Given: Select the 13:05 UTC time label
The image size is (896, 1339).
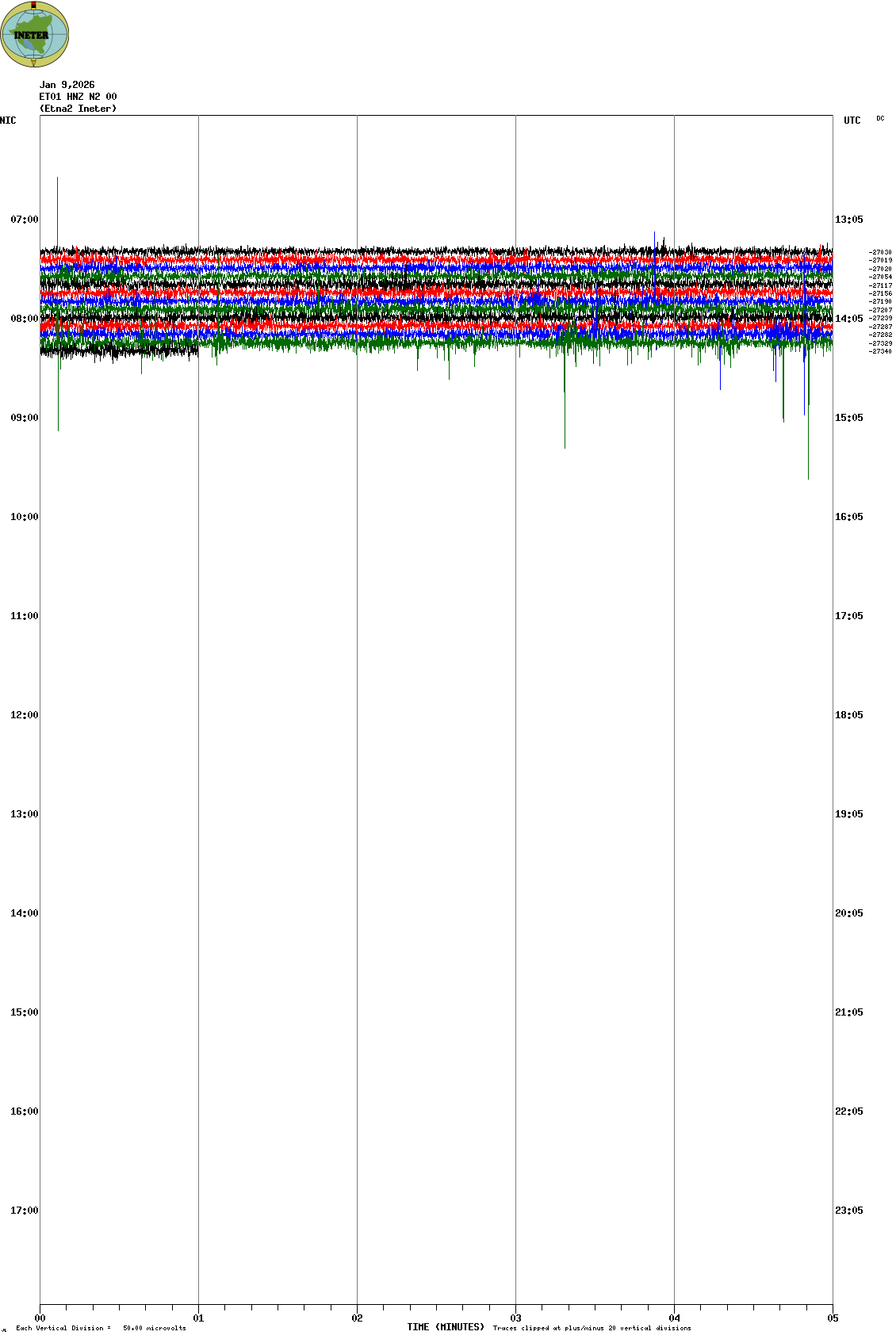Looking at the screenshot, I should (x=848, y=220).
